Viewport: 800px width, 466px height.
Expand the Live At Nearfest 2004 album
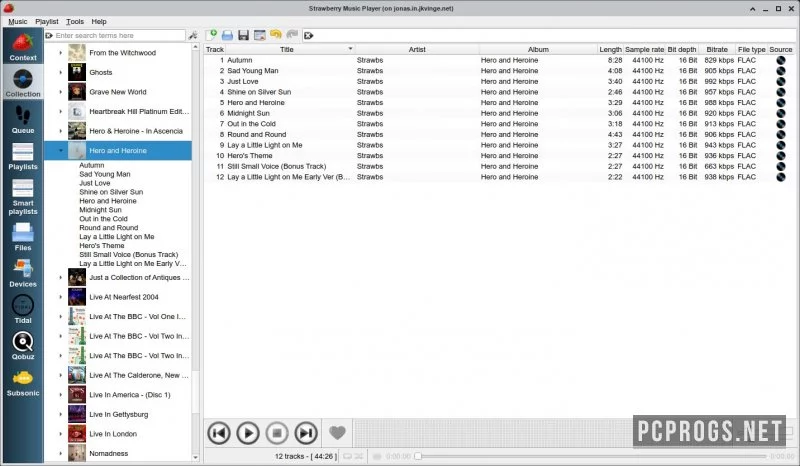(x=61, y=297)
